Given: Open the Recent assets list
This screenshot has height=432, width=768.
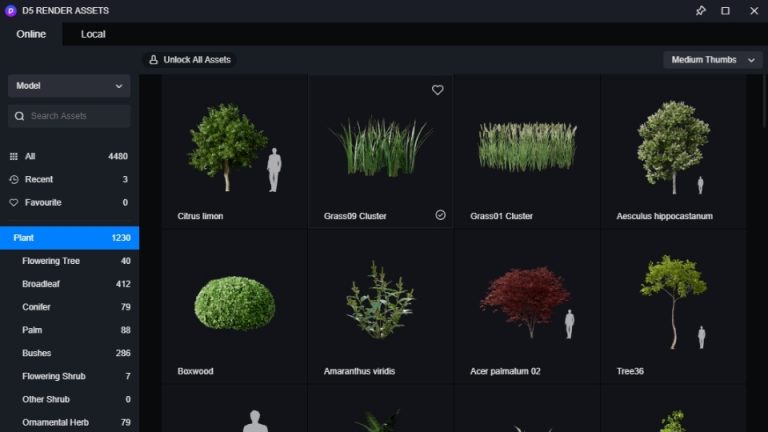Looking at the screenshot, I should click(x=69, y=179).
